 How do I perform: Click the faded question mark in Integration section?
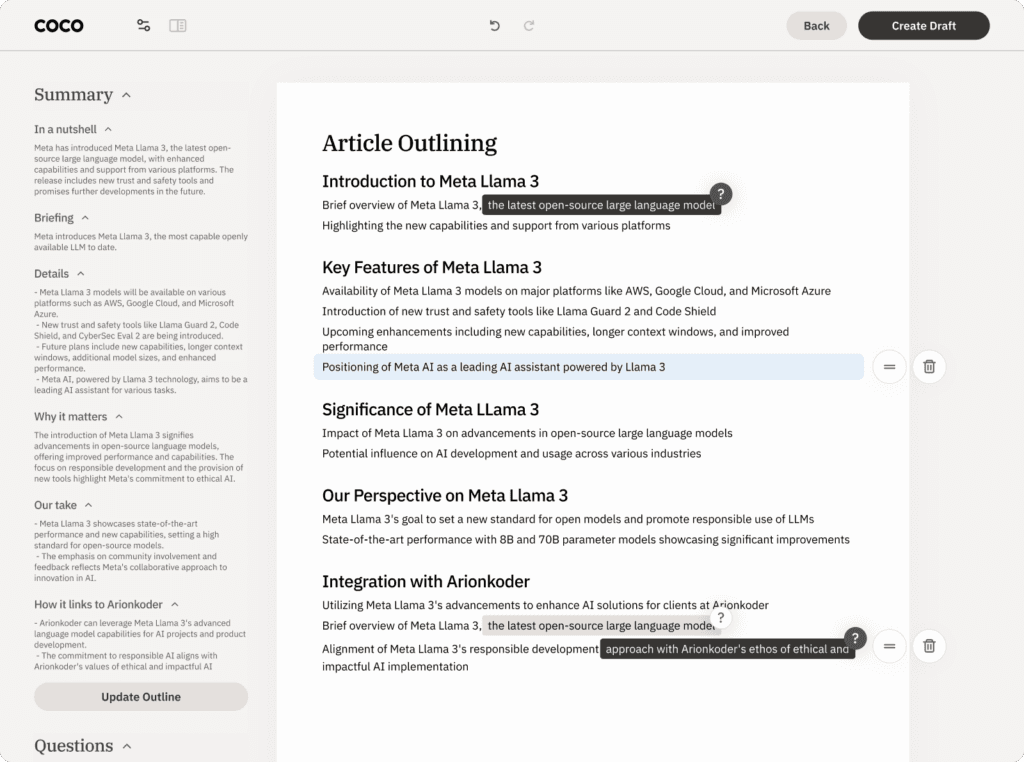click(720, 618)
